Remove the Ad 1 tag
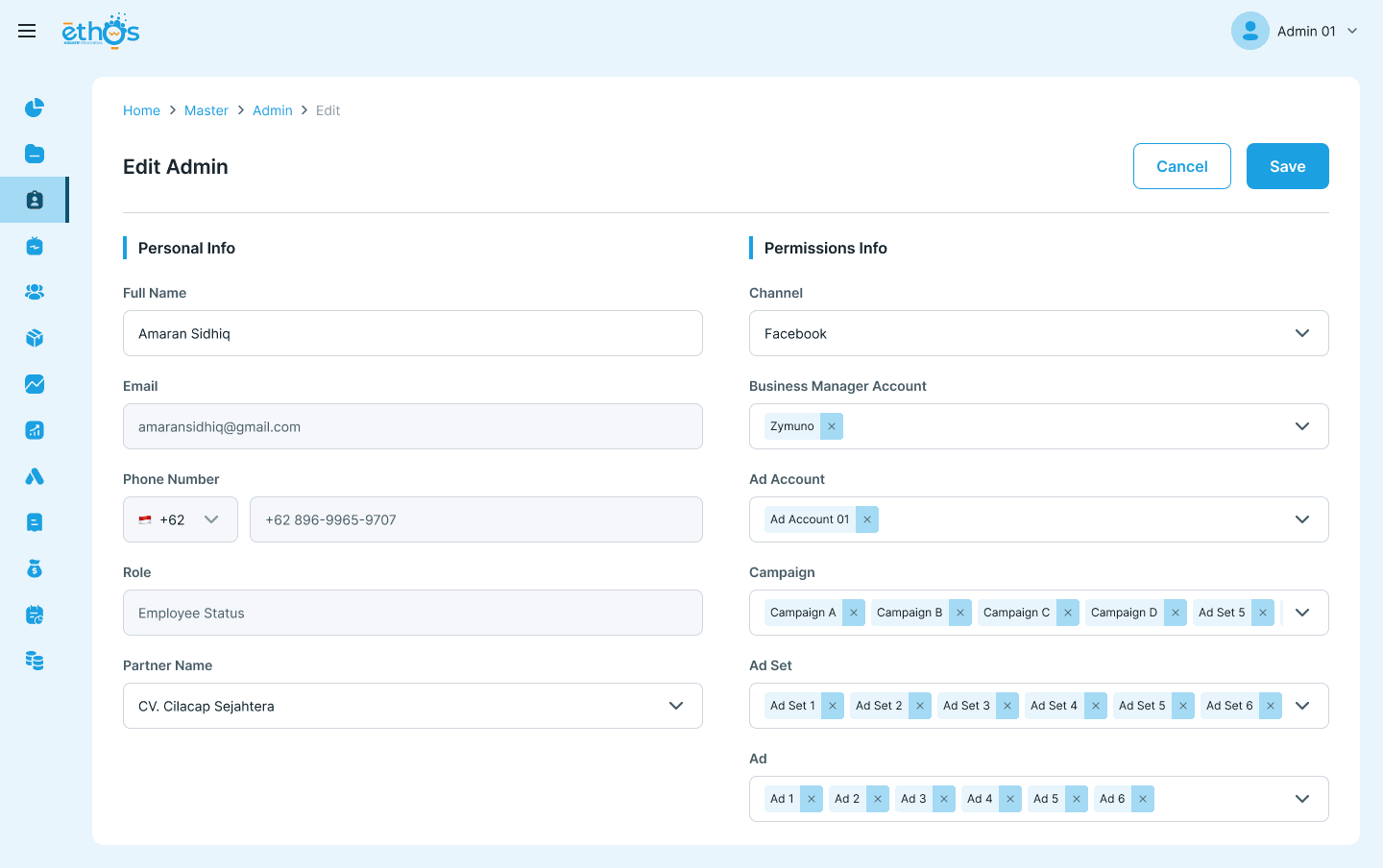The image size is (1383, 868). point(812,799)
